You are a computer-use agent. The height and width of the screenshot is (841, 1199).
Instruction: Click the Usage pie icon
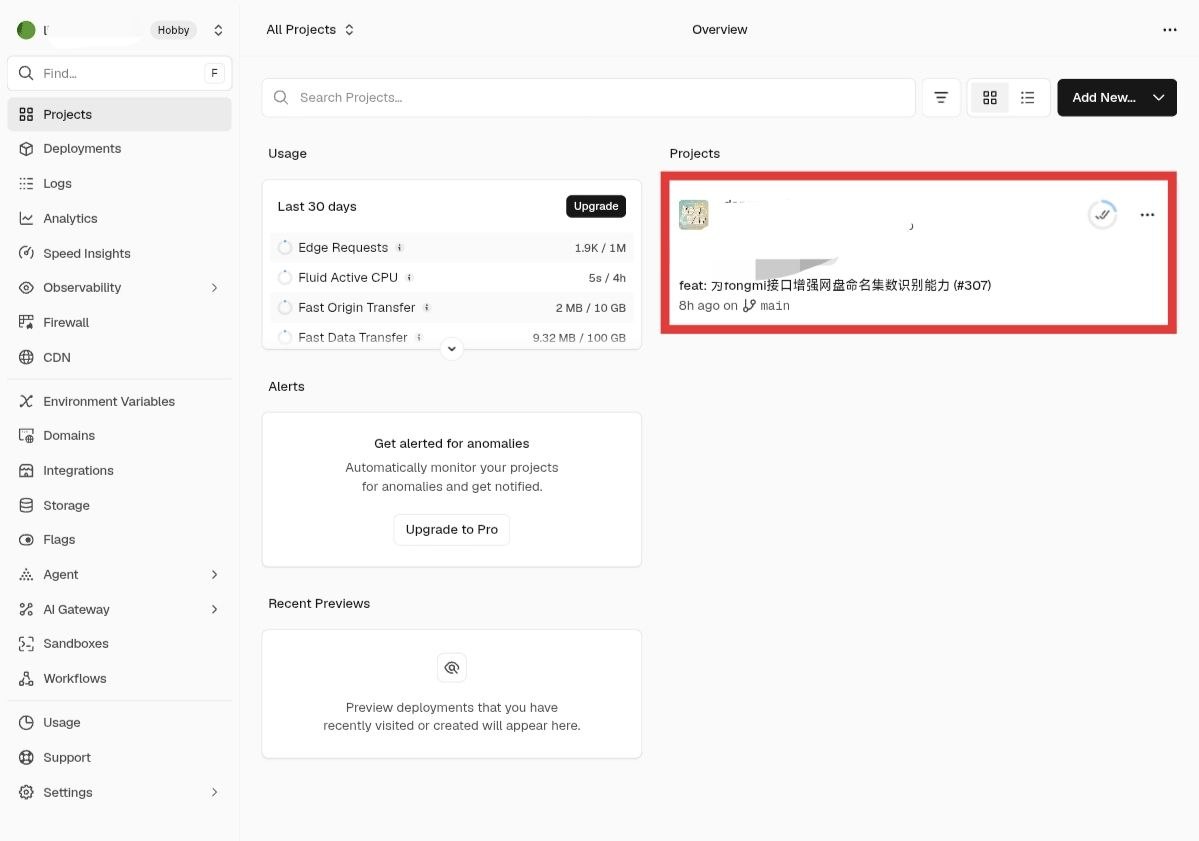click(26, 722)
